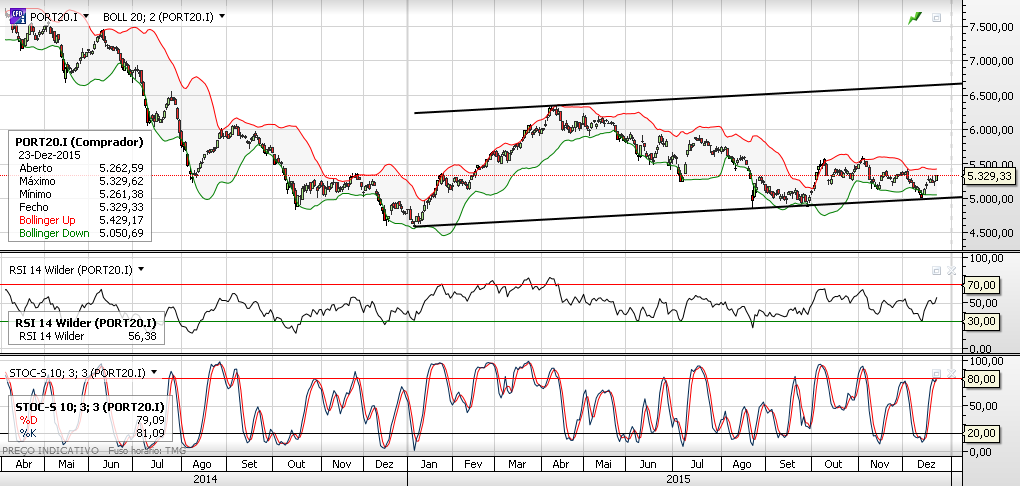
Task: Click the Bollinger Down value 5.050,69
Action: click(121, 233)
